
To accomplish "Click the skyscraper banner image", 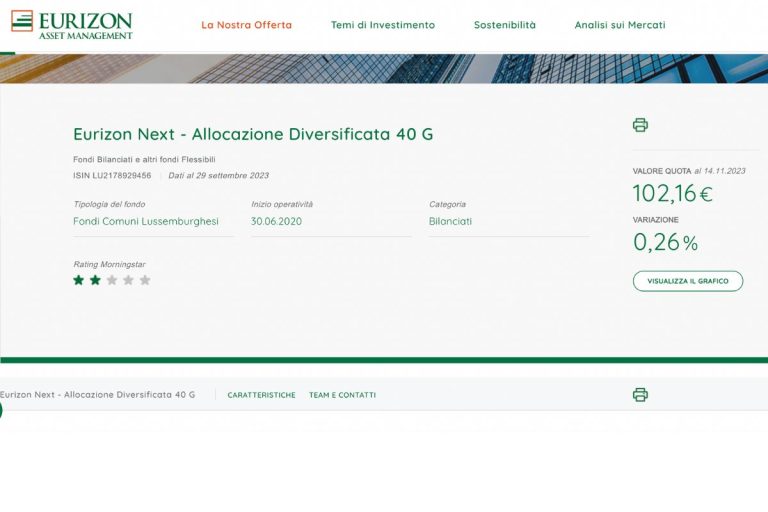I will pyautogui.click(x=384, y=69).
